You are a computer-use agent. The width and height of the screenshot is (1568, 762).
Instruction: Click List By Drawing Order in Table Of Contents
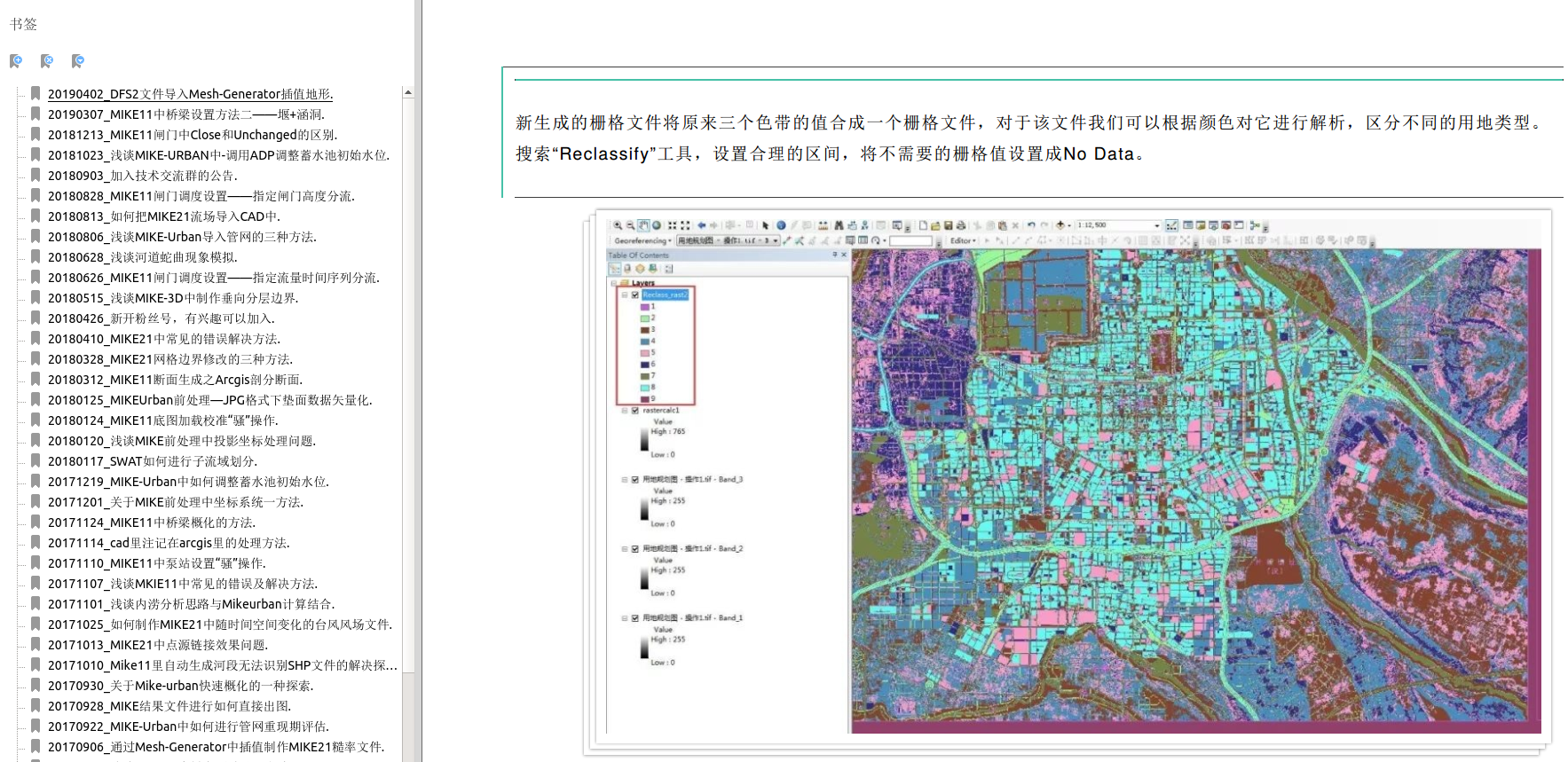(x=614, y=268)
